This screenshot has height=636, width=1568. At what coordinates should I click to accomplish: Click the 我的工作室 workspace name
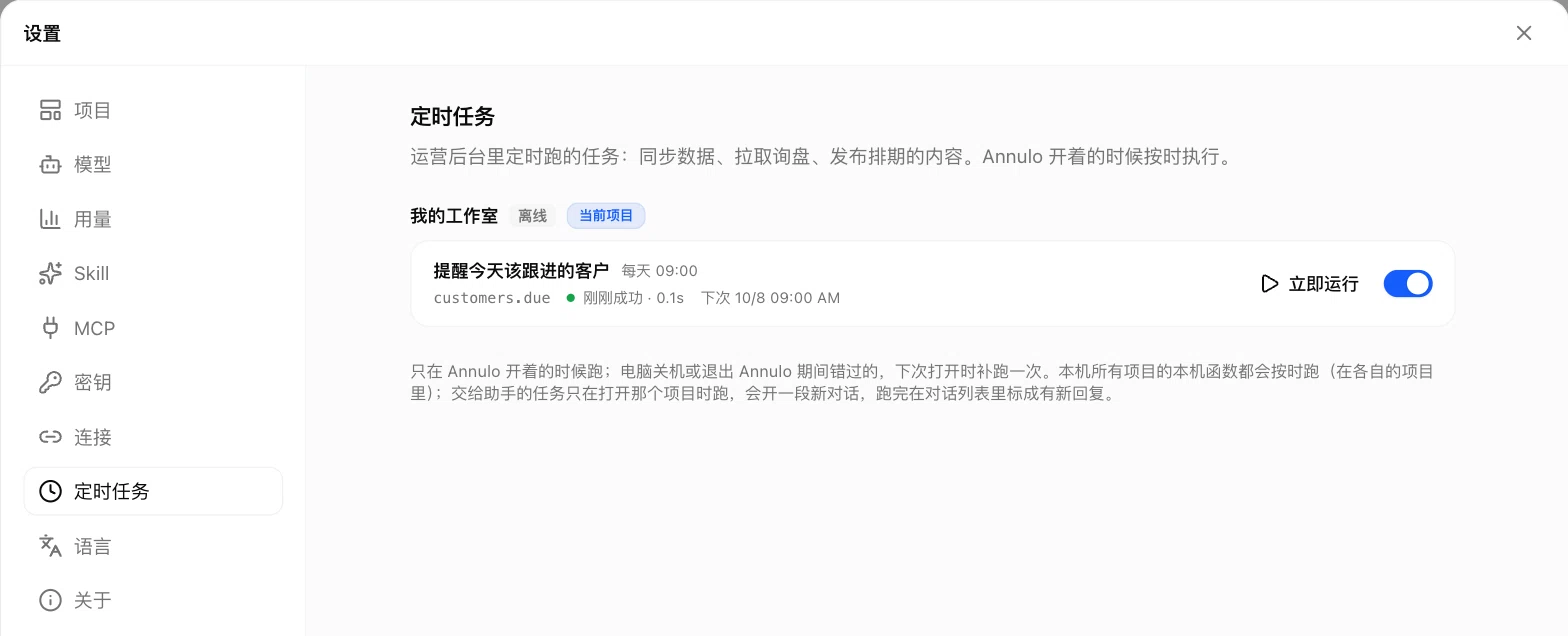[454, 216]
